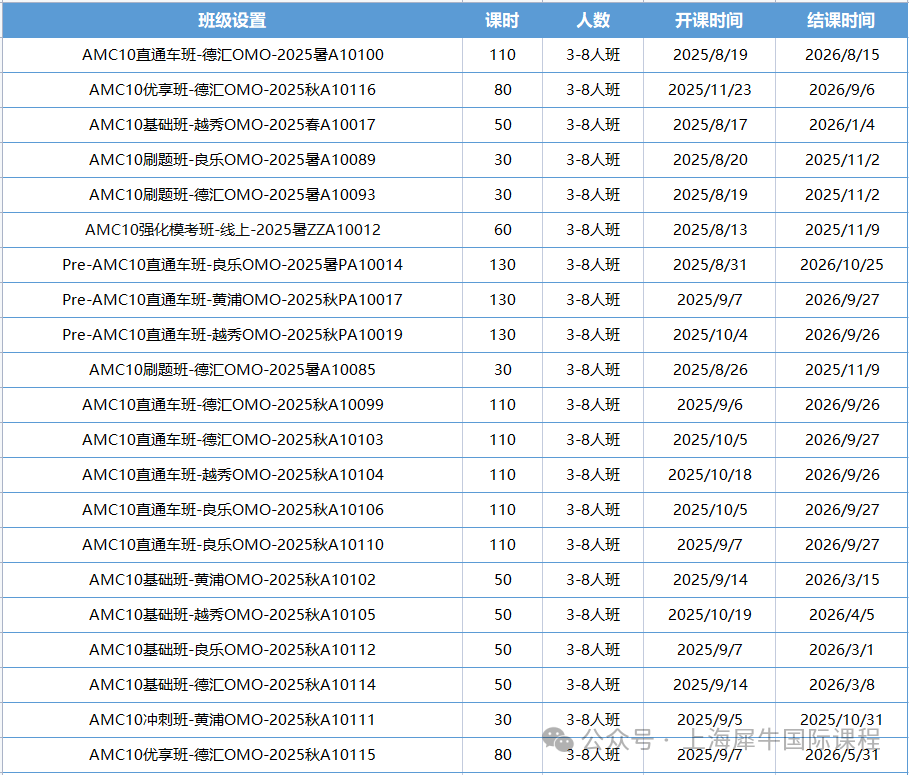Click start date 2025/9/6

[x=710, y=405]
